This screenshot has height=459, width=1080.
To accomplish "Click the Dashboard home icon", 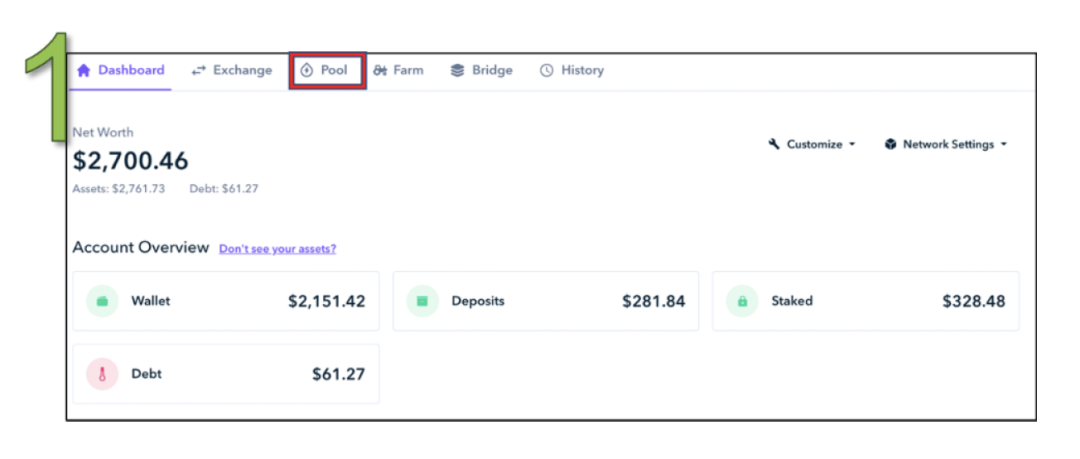I will 84,70.
